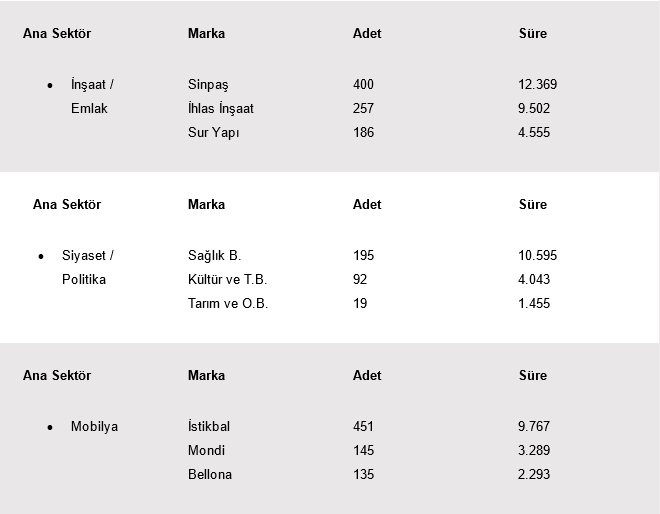
Task: Click the Marka header above Sinpaş
Action: 206,34
